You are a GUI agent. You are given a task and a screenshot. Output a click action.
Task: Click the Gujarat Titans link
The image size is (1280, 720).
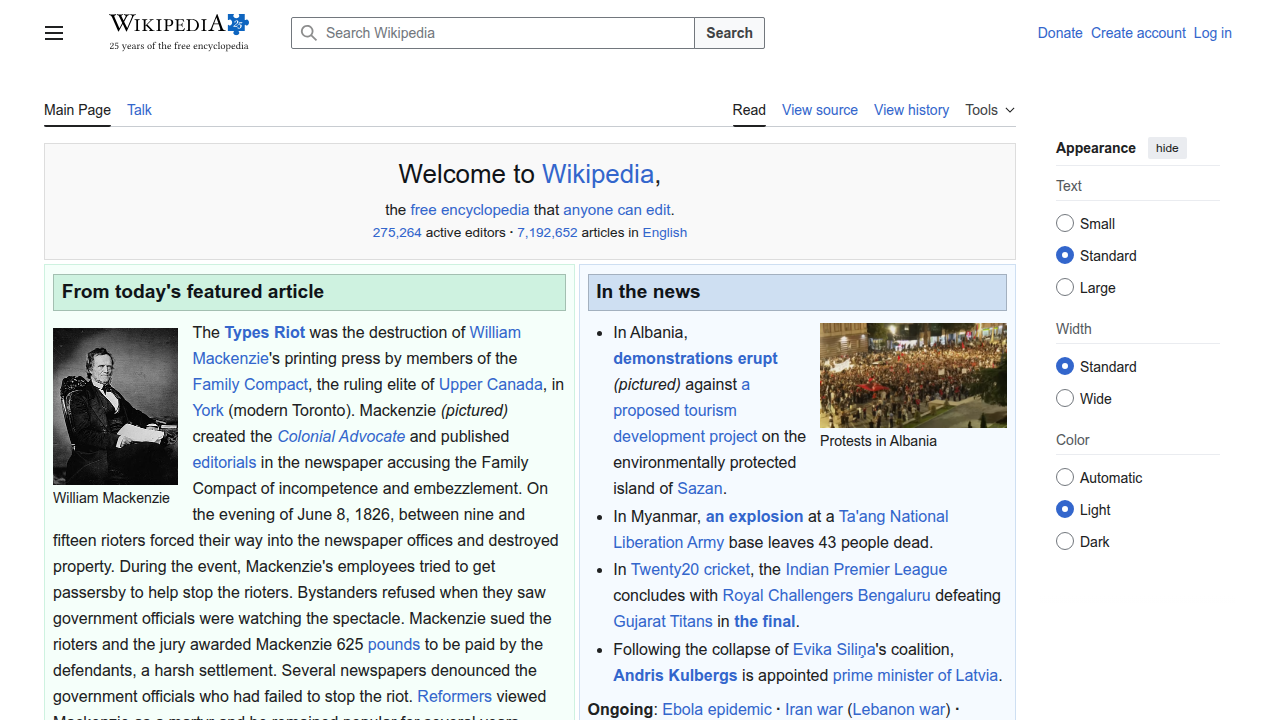pos(663,621)
